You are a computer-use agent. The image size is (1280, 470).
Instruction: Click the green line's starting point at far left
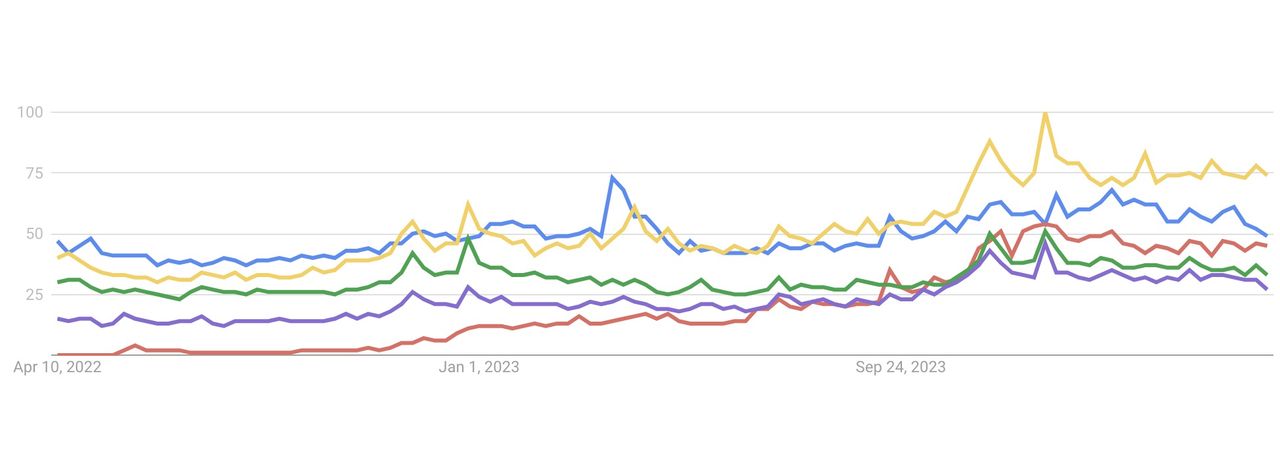coord(58,282)
